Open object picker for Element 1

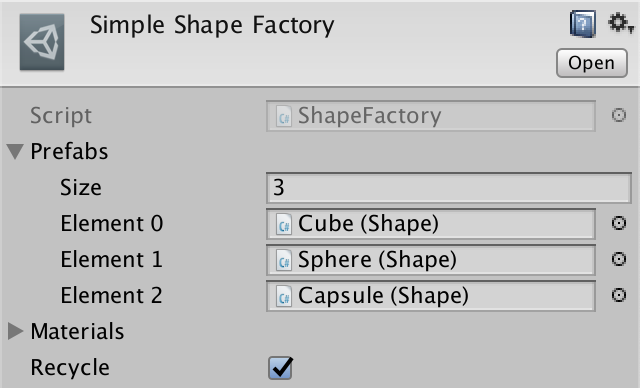[x=619, y=259]
